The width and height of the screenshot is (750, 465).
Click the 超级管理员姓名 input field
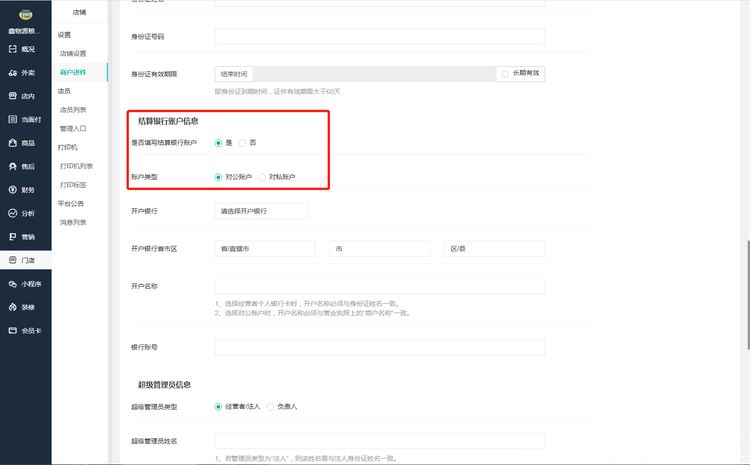click(x=379, y=441)
